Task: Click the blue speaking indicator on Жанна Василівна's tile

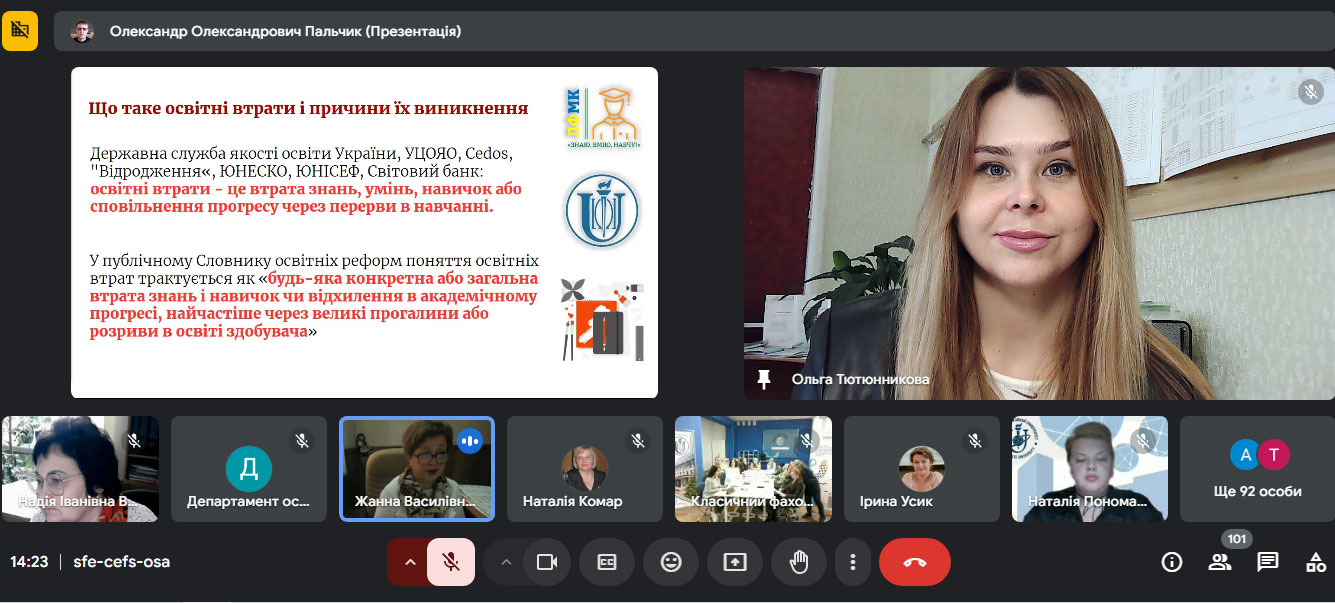Action: 470,440
